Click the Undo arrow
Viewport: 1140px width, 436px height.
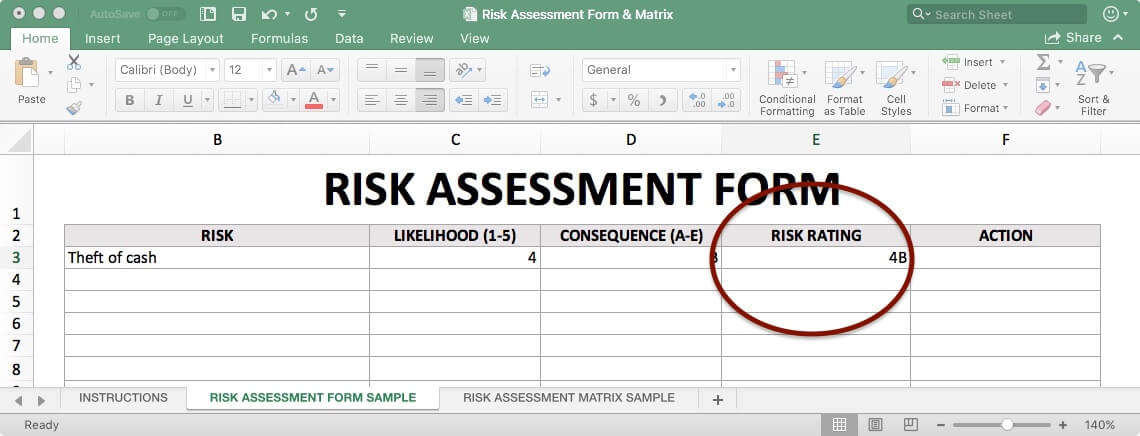(269, 14)
